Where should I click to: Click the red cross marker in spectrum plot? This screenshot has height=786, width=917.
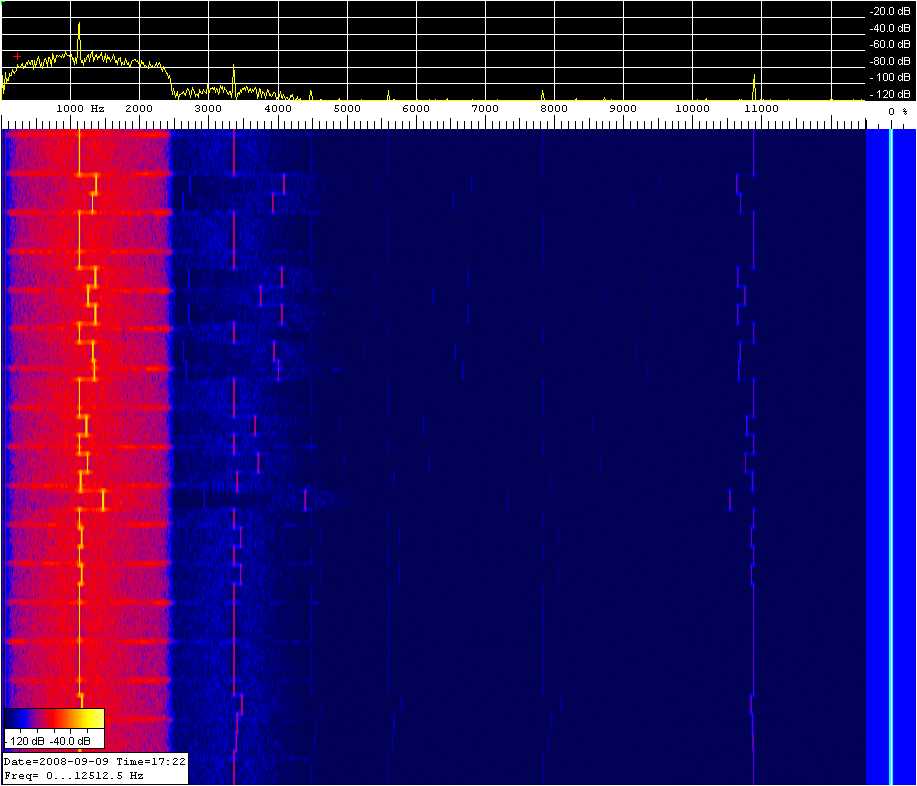17,56
